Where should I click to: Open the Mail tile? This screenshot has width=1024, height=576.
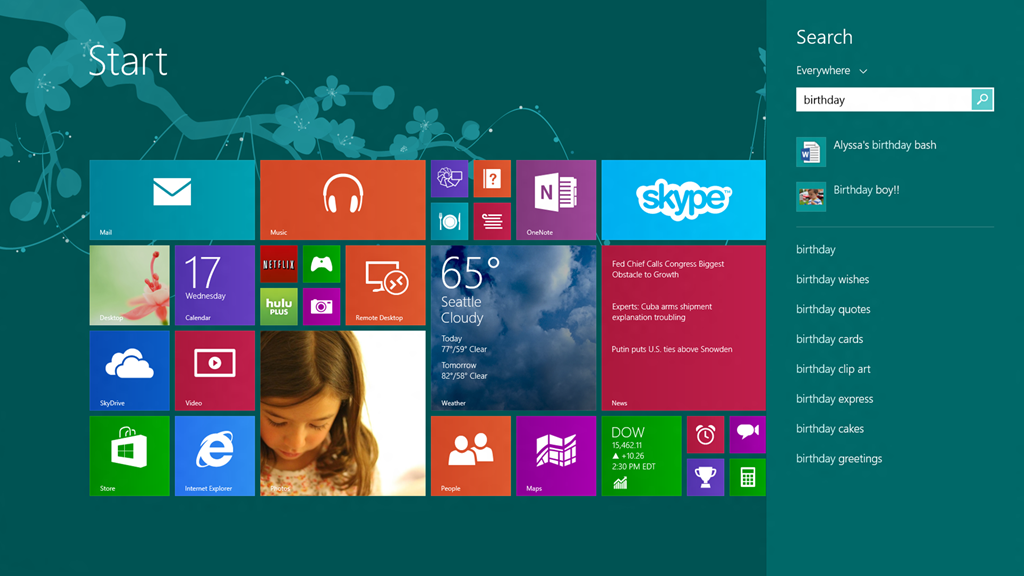172,200
